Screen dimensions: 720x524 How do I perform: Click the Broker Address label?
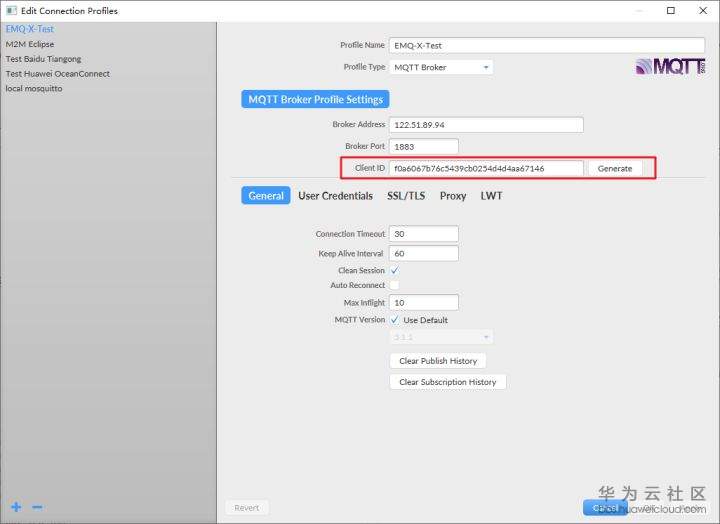coord(359,124)
